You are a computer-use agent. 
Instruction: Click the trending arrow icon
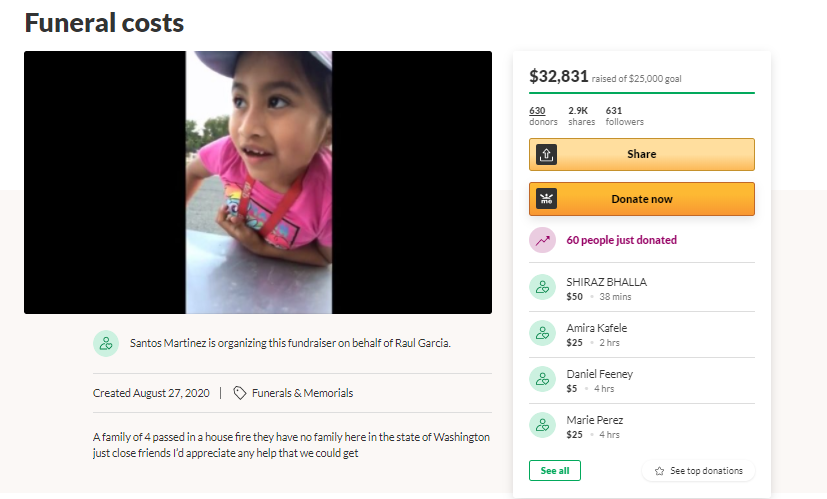[542, 240]
